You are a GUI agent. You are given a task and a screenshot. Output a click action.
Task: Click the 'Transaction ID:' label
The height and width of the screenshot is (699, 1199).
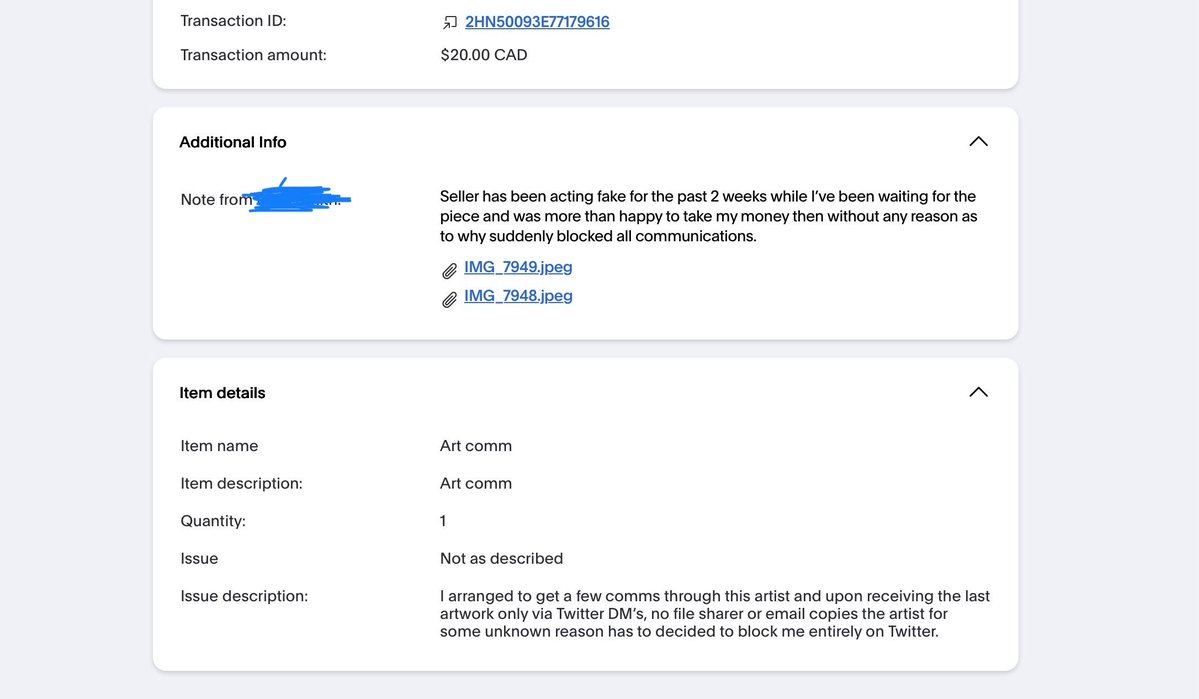pyautogui.click(x=233, y=21)
